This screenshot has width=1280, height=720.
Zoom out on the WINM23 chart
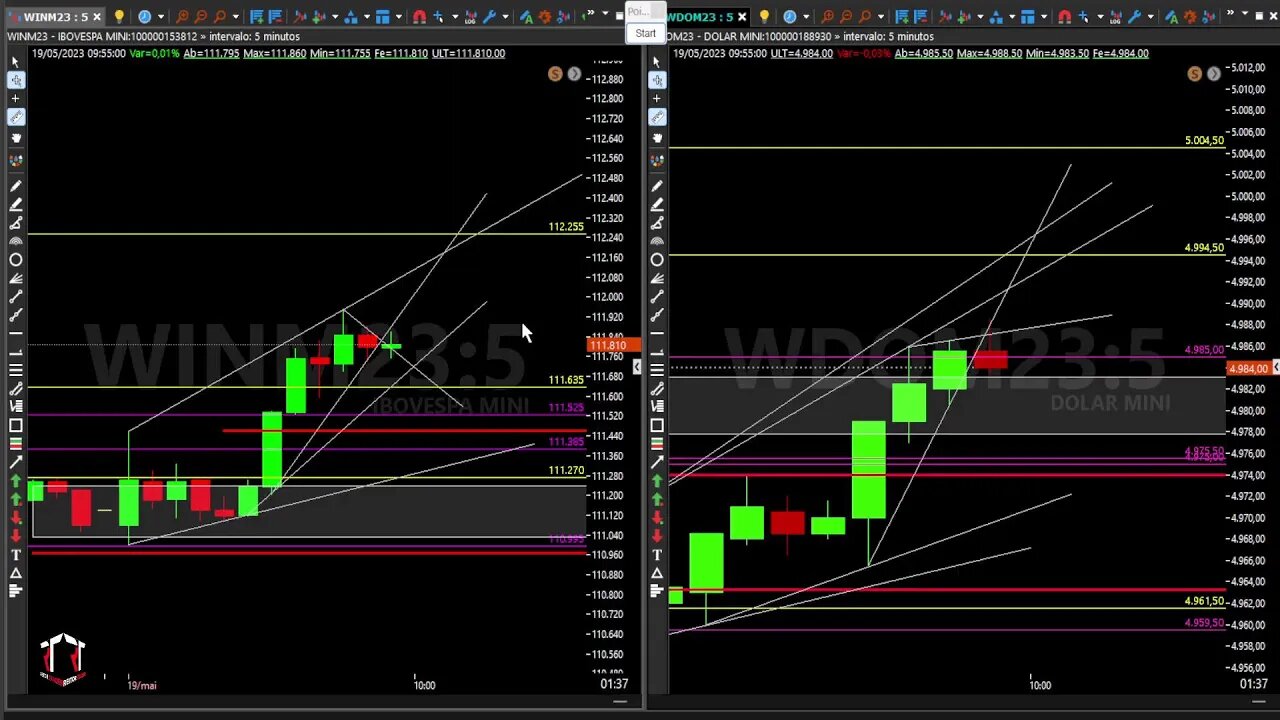[201, 17]
